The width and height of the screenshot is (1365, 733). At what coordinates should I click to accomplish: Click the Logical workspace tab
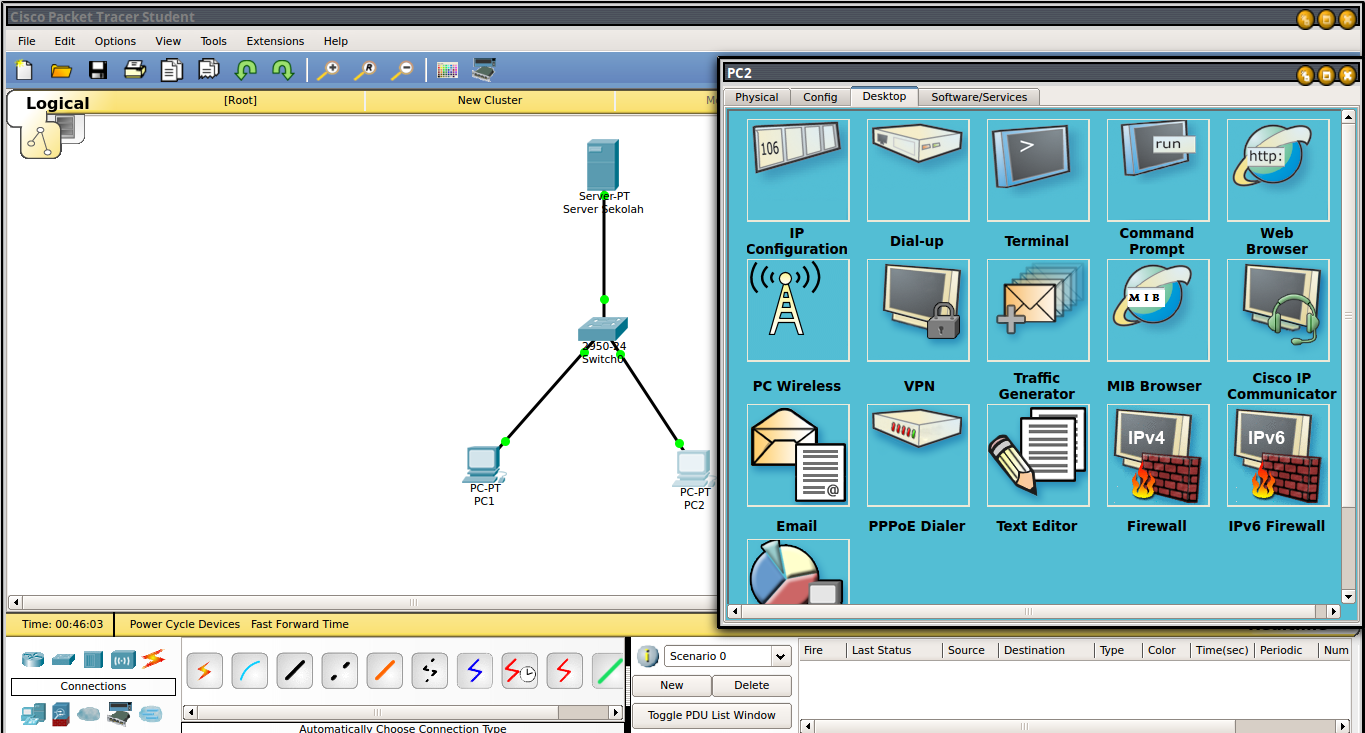point(57,103)
